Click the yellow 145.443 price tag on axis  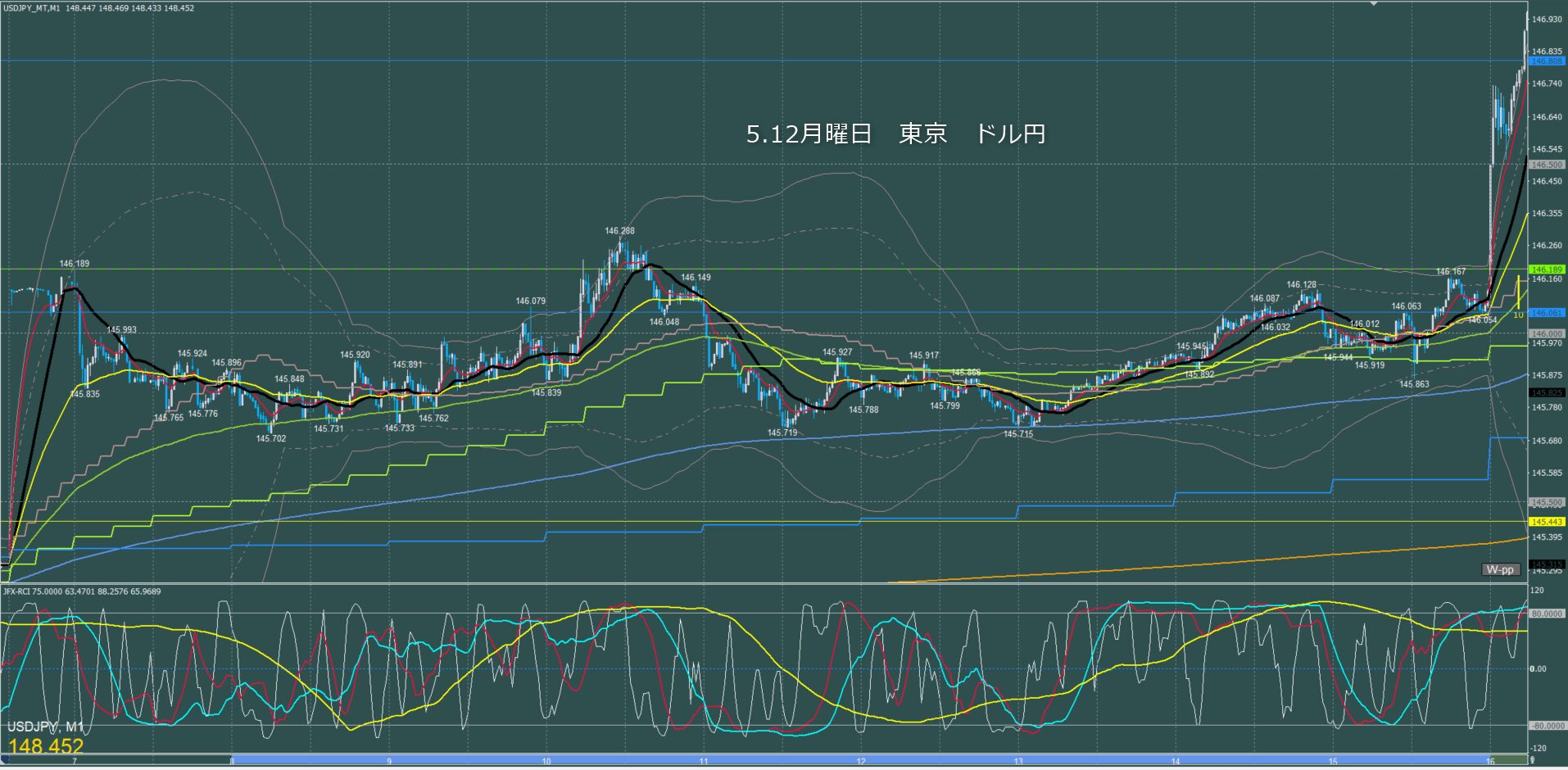[x=1547, y=522]
